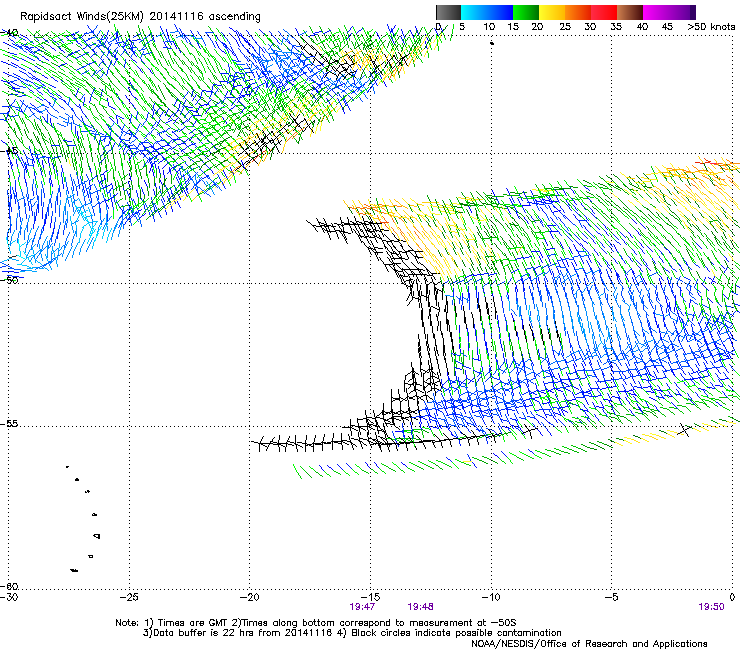Viewport: 740px width, 650px height.
Task: Click the brown 35-40 knots legend color
Action: [630, 12]
